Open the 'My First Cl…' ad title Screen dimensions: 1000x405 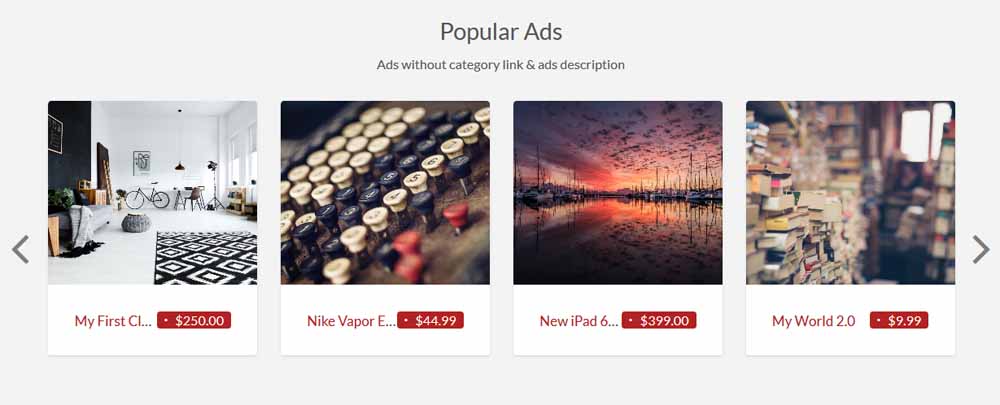113,321
